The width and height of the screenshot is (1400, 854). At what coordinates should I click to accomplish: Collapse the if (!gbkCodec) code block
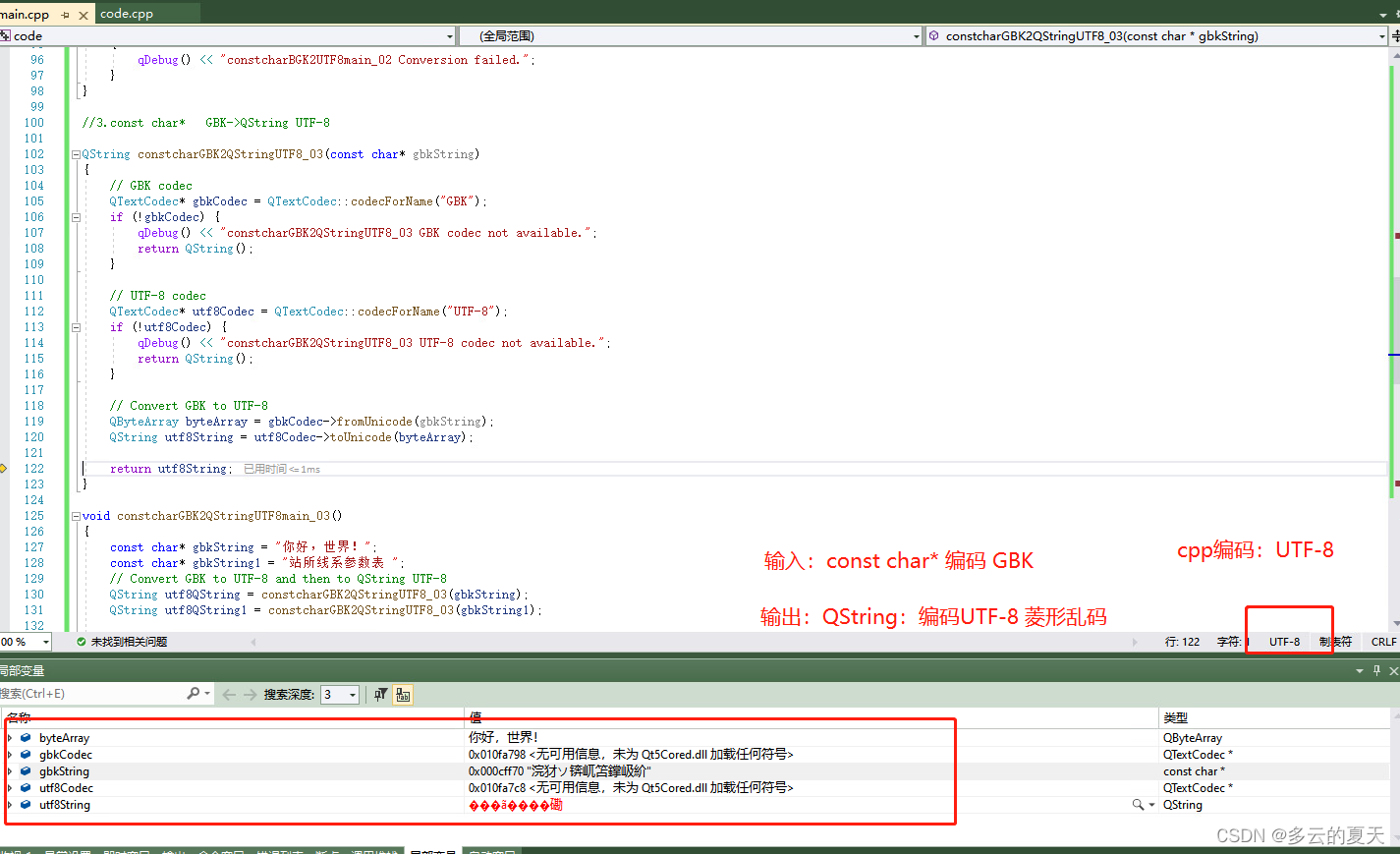pyautogui.click(x=75, y=216)
